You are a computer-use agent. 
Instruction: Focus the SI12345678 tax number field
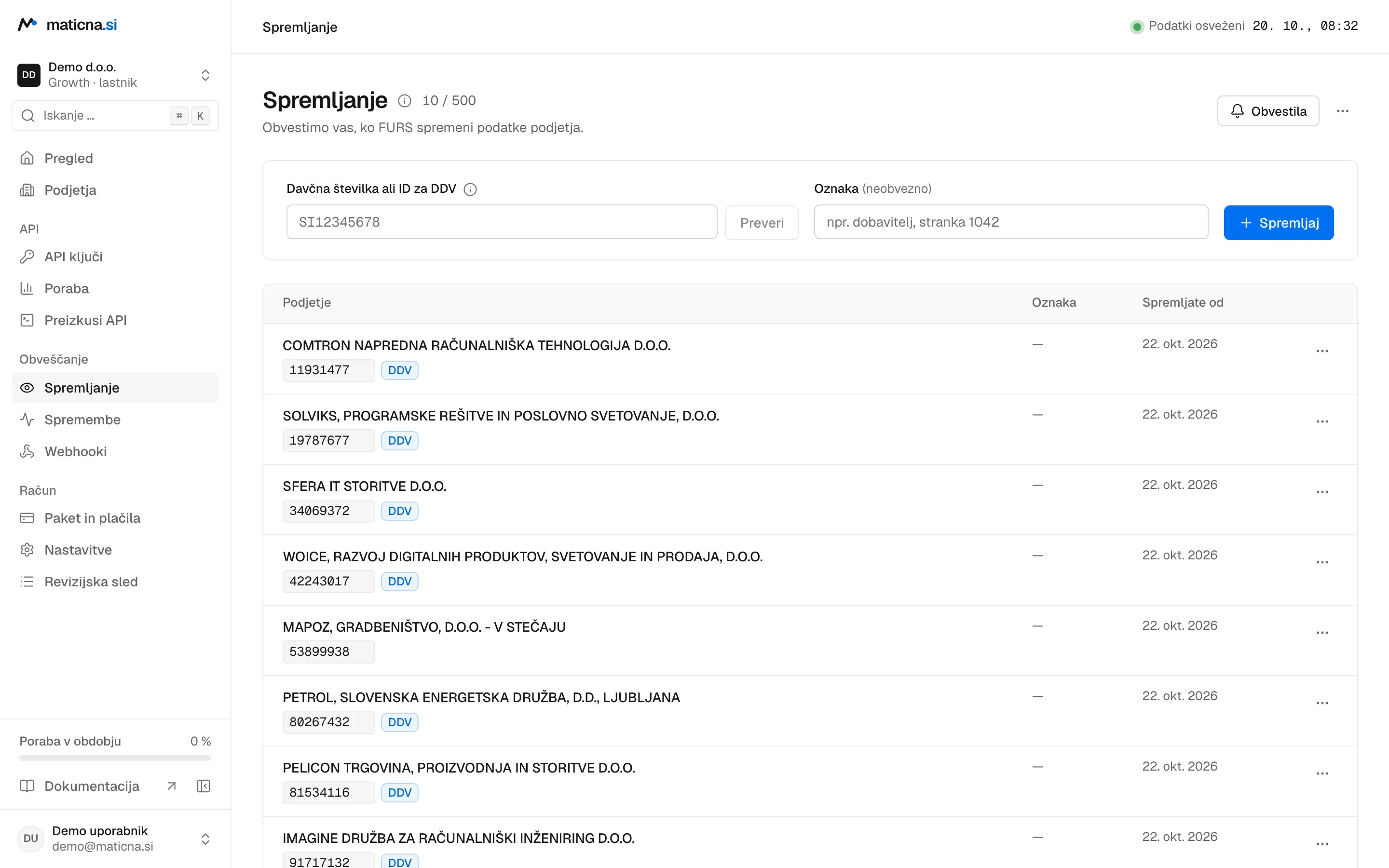pos(502,222)
